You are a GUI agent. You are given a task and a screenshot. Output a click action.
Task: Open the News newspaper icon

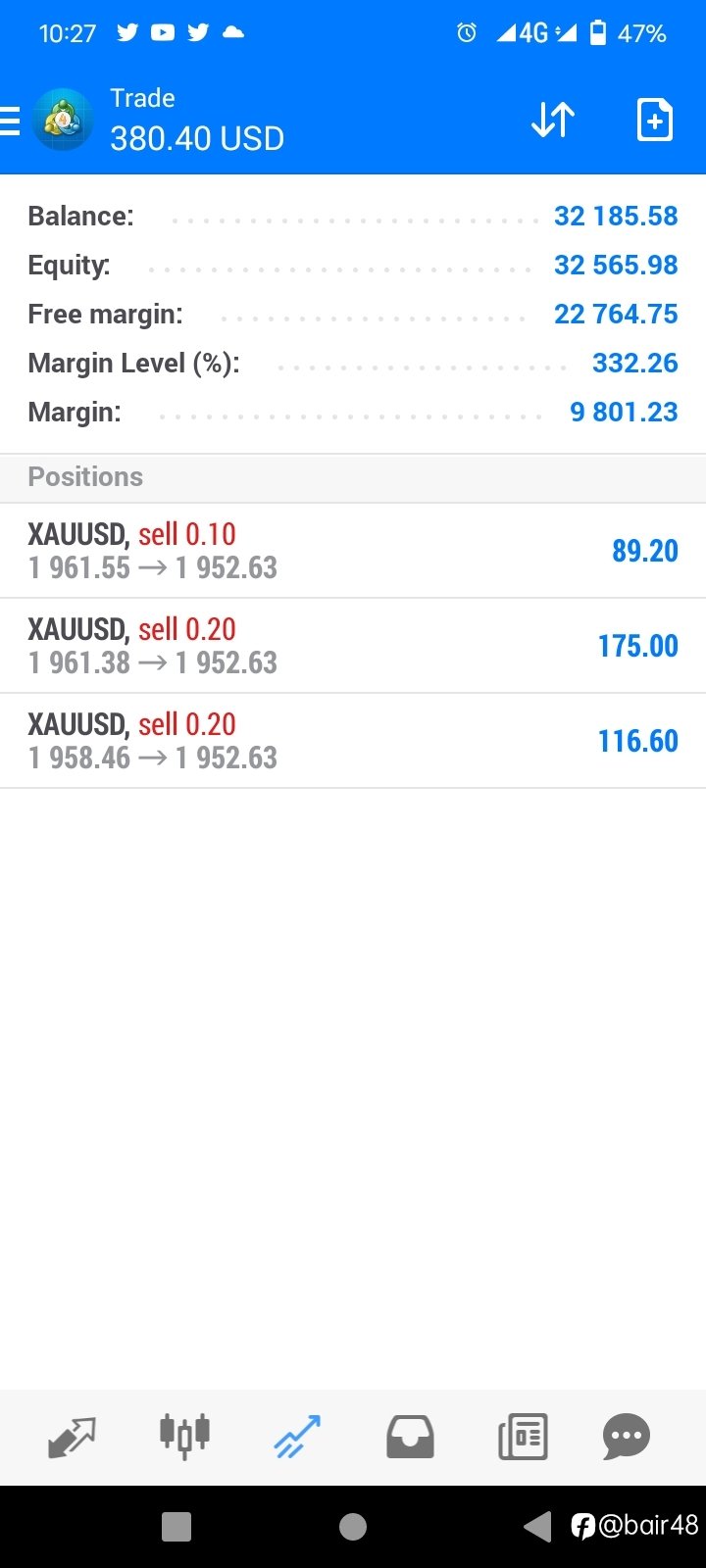click(x=523, y=1438)
